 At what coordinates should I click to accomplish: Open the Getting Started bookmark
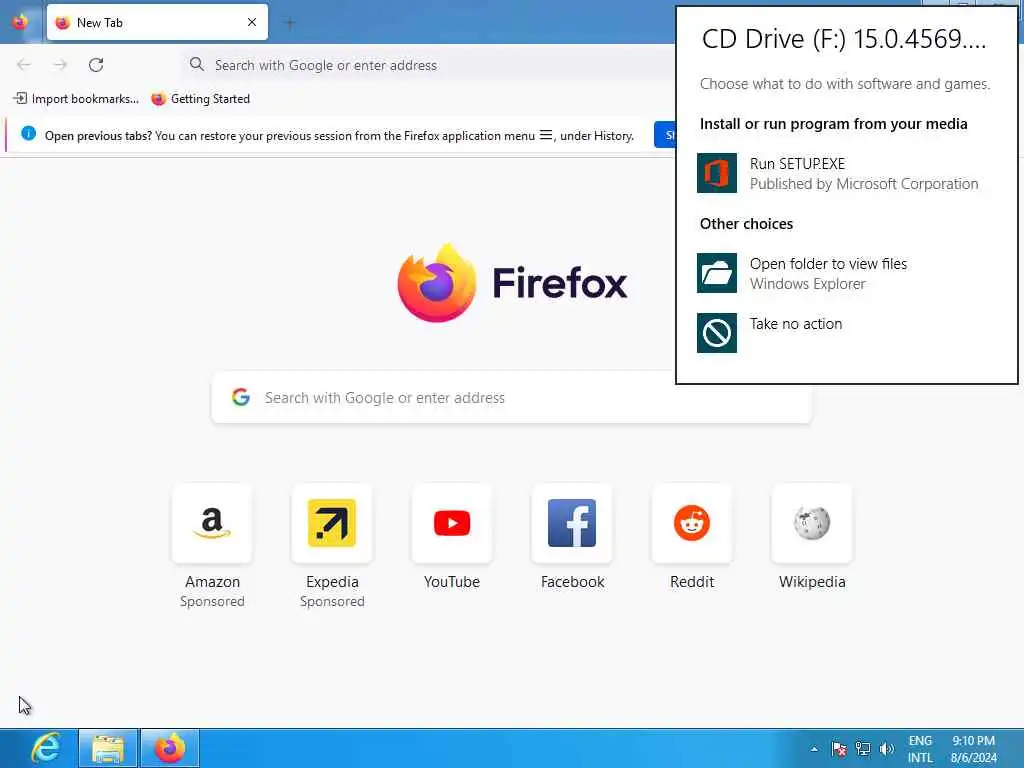pos(200,99)
